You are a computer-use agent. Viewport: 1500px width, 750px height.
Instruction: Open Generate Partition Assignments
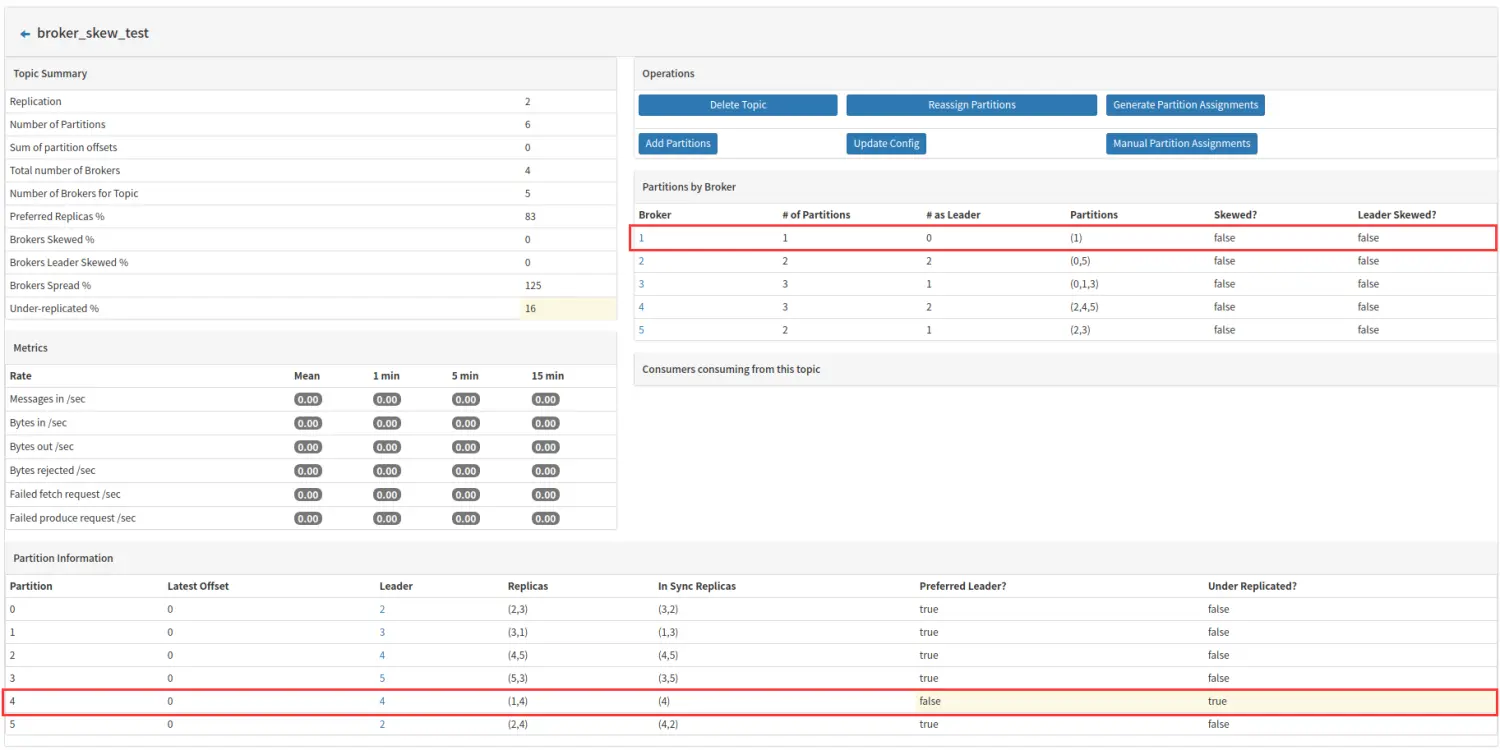click(1185, 105)
